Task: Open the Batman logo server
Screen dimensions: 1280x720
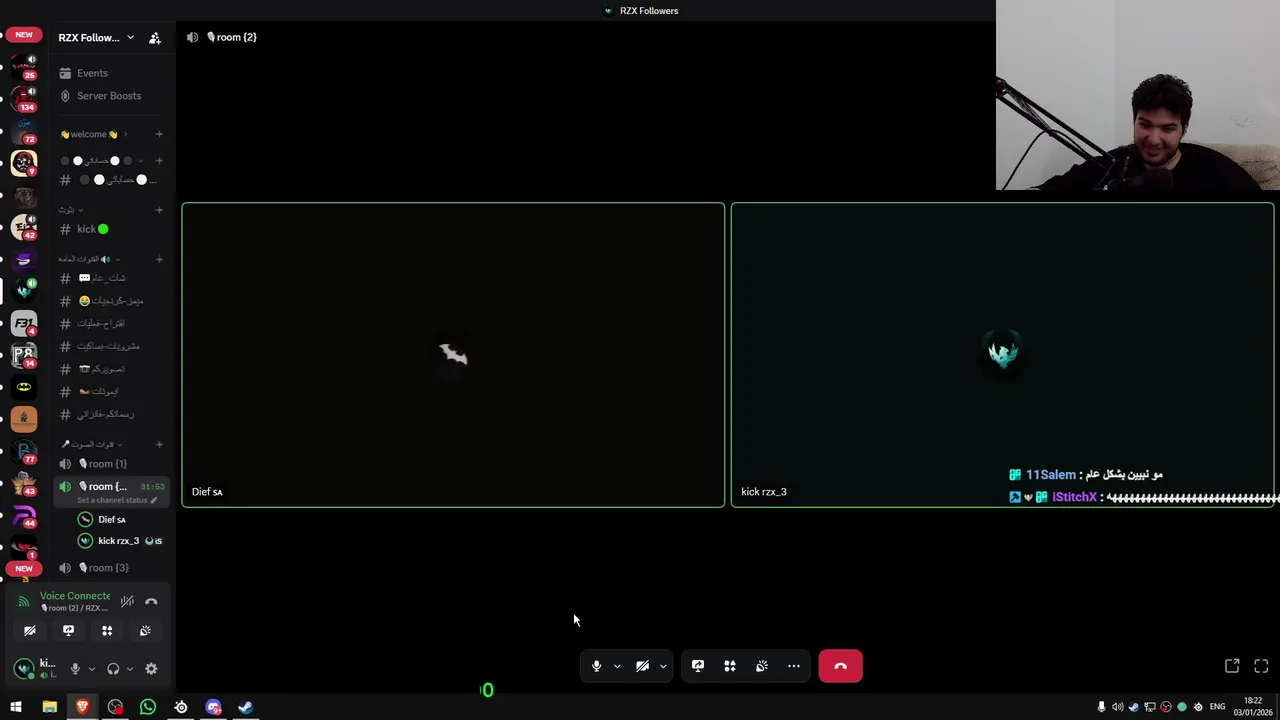Action: point(24,387)
